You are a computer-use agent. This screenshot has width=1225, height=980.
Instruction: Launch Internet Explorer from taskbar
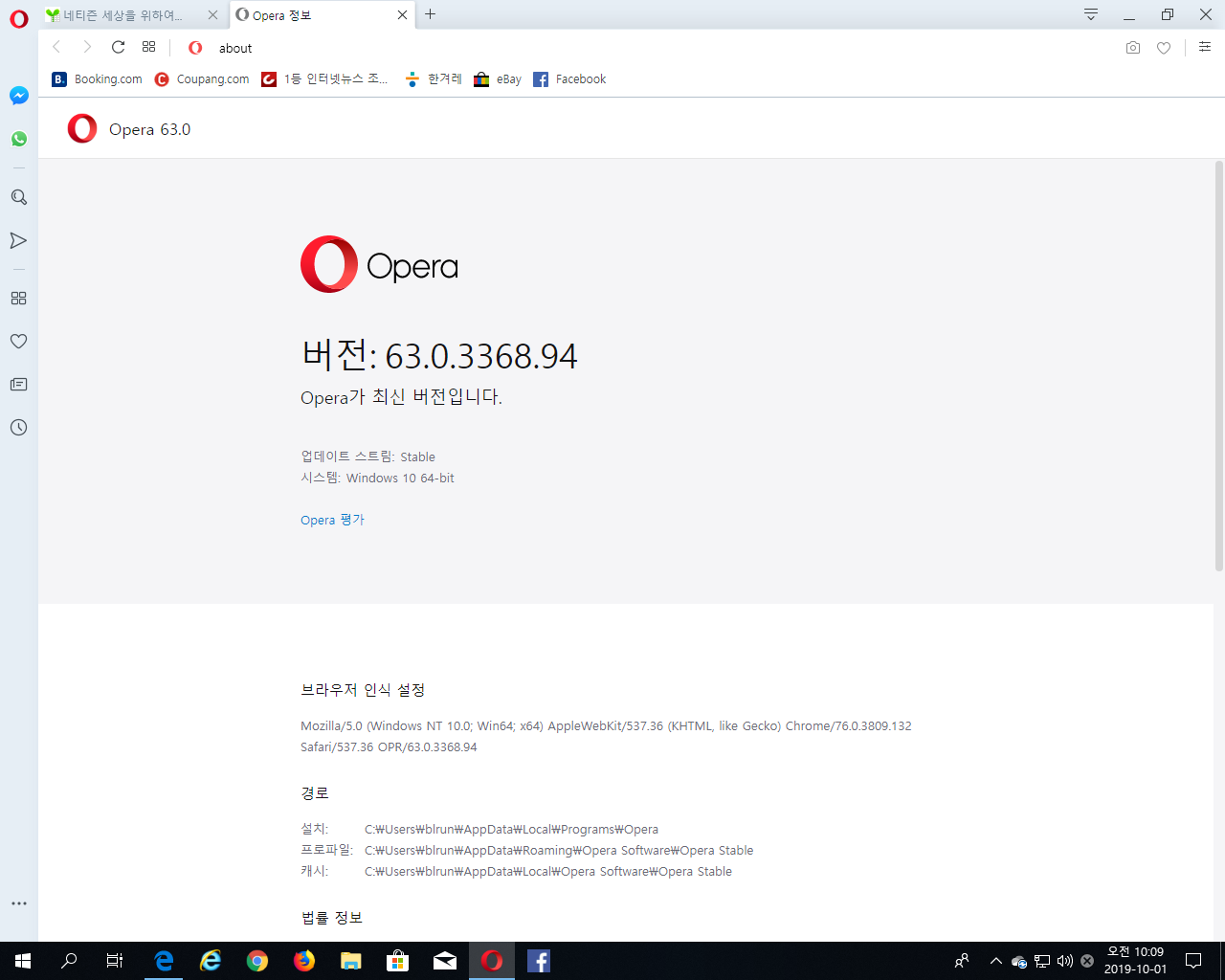[x=211, y=961]
